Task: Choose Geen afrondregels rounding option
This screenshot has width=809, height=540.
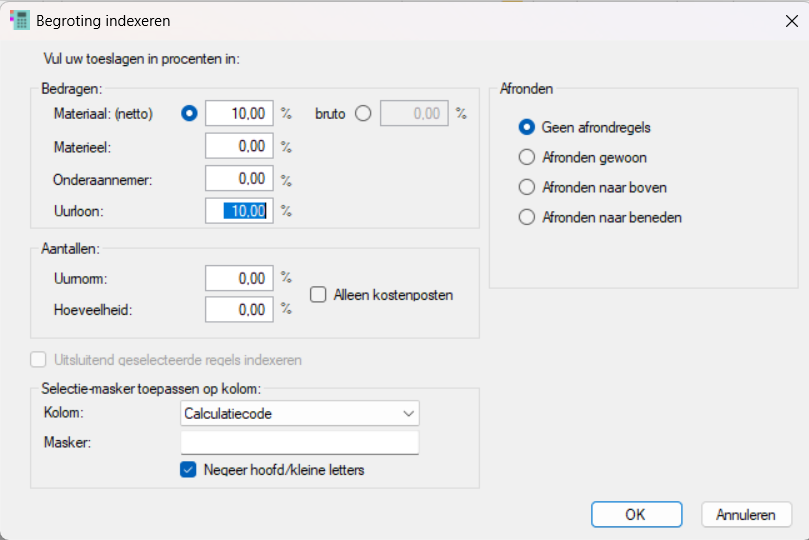Action: (527, 127)
